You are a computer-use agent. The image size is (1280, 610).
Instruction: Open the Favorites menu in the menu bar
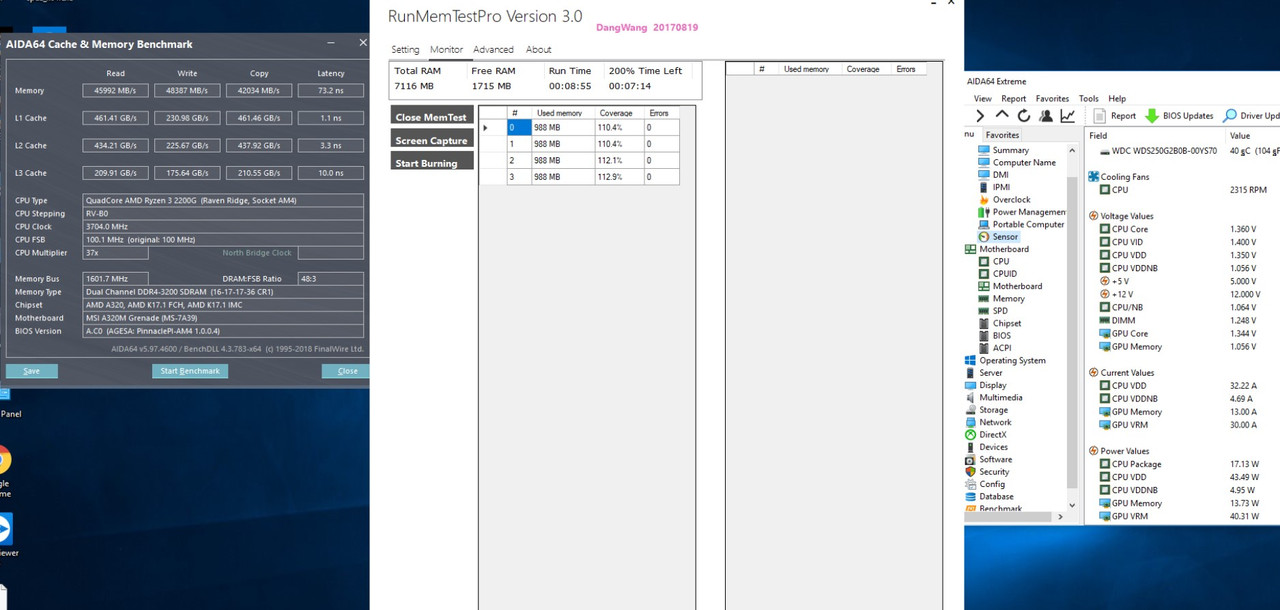tap(1052, 99)
